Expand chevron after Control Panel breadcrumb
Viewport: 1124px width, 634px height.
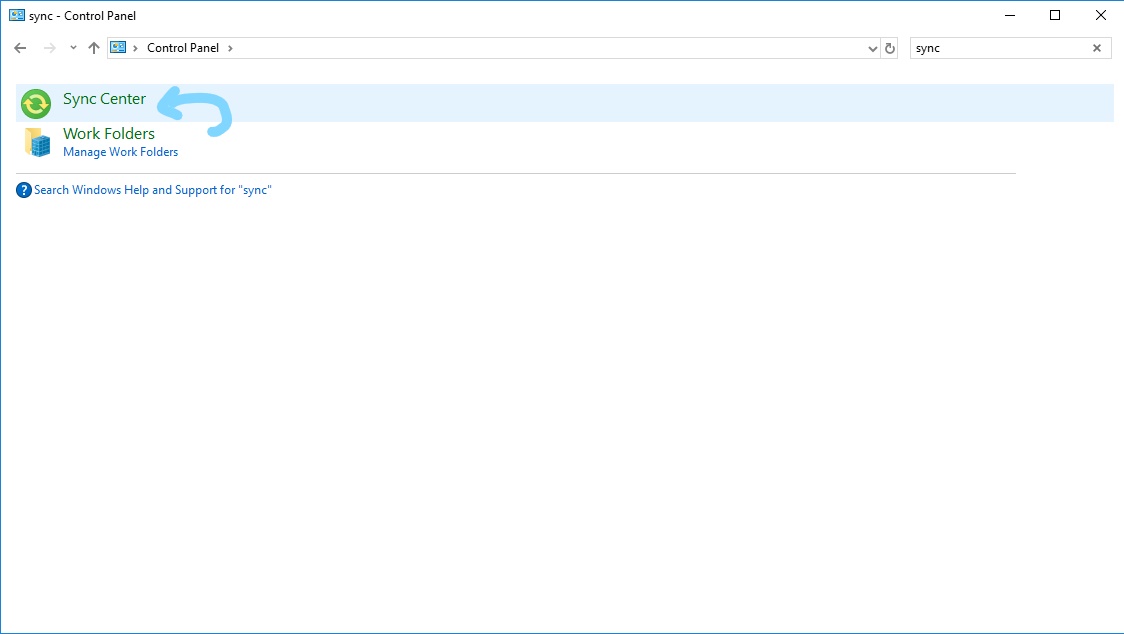(x=230, y=48)
